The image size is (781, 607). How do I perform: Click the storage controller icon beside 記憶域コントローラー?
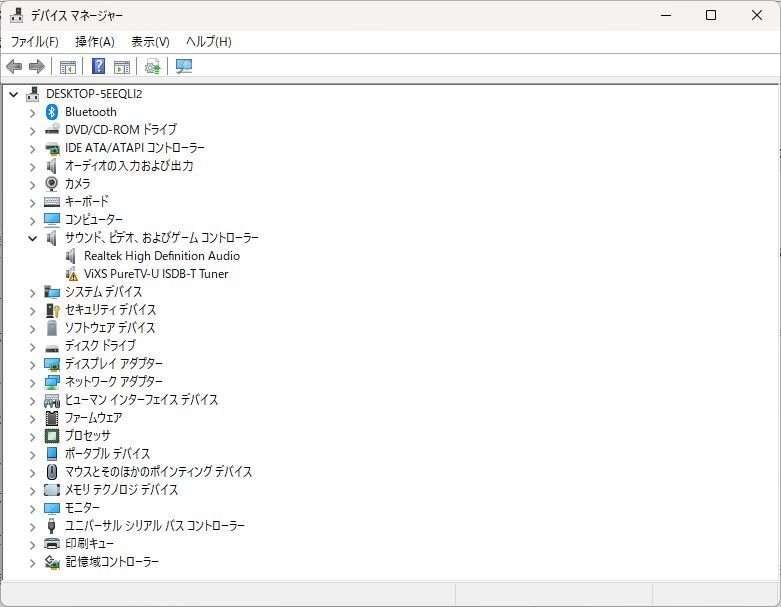[52, 562]
